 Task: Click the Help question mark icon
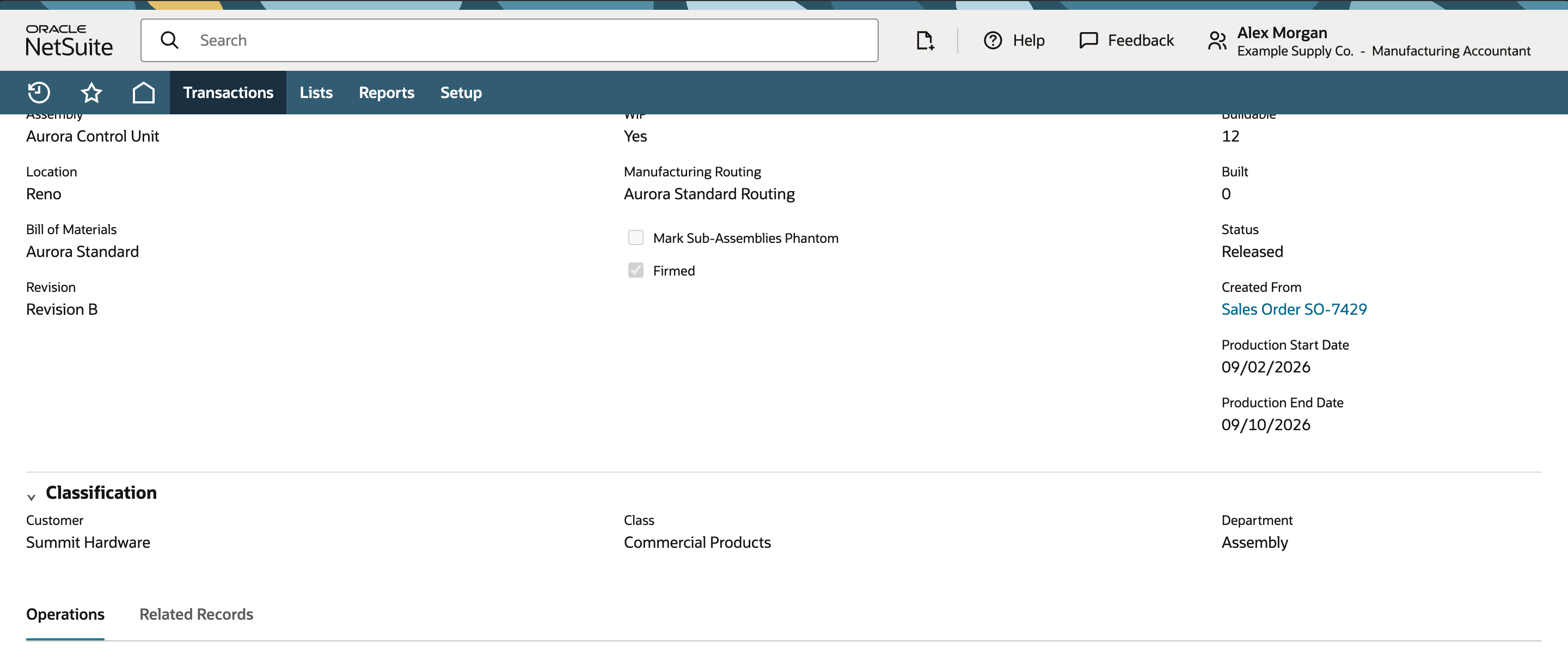coord(993,40)
